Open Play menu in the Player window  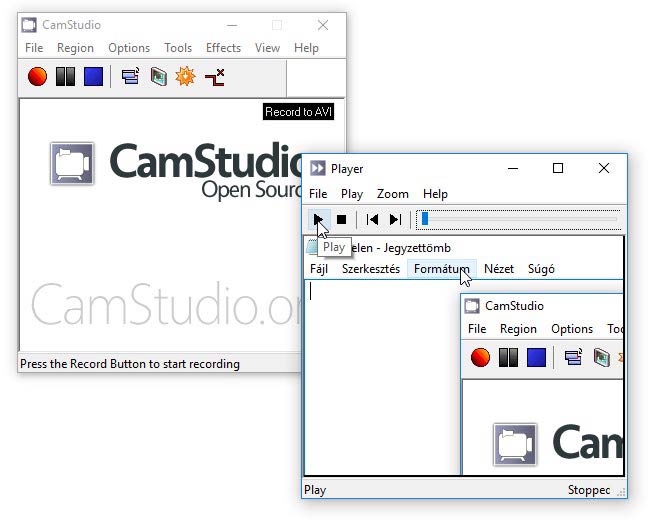coord(352,194)
